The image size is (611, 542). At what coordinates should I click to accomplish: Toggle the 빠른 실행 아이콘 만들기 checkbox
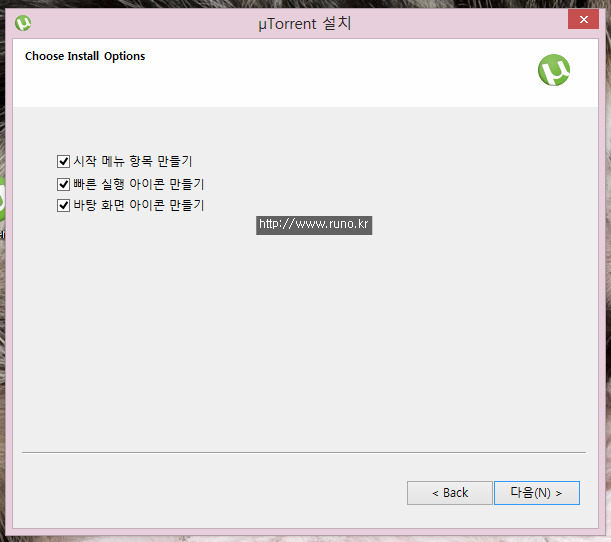pos(63,184)
